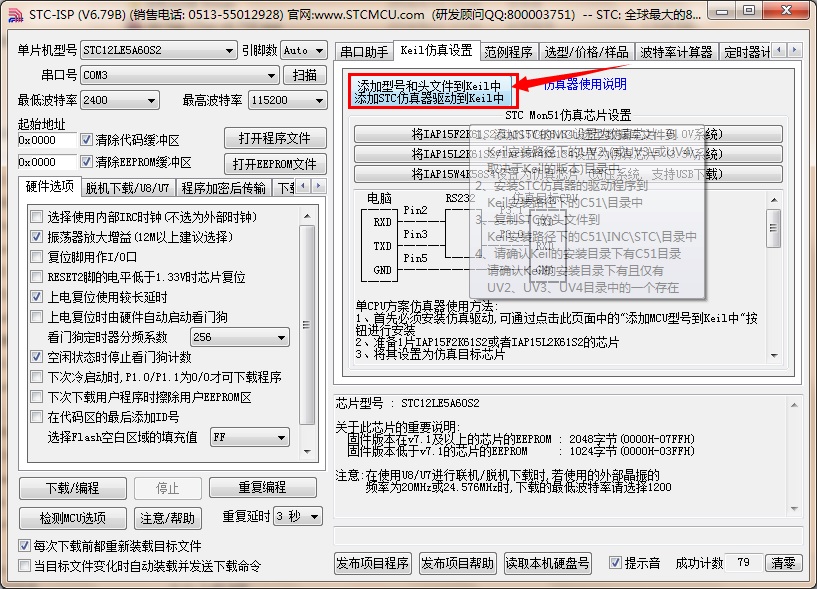The width and height of the screenshot is (817, 589).
Task: Toggle 每次下载前都重新装载目标文件 checkbox
Action: coord(24,546)
